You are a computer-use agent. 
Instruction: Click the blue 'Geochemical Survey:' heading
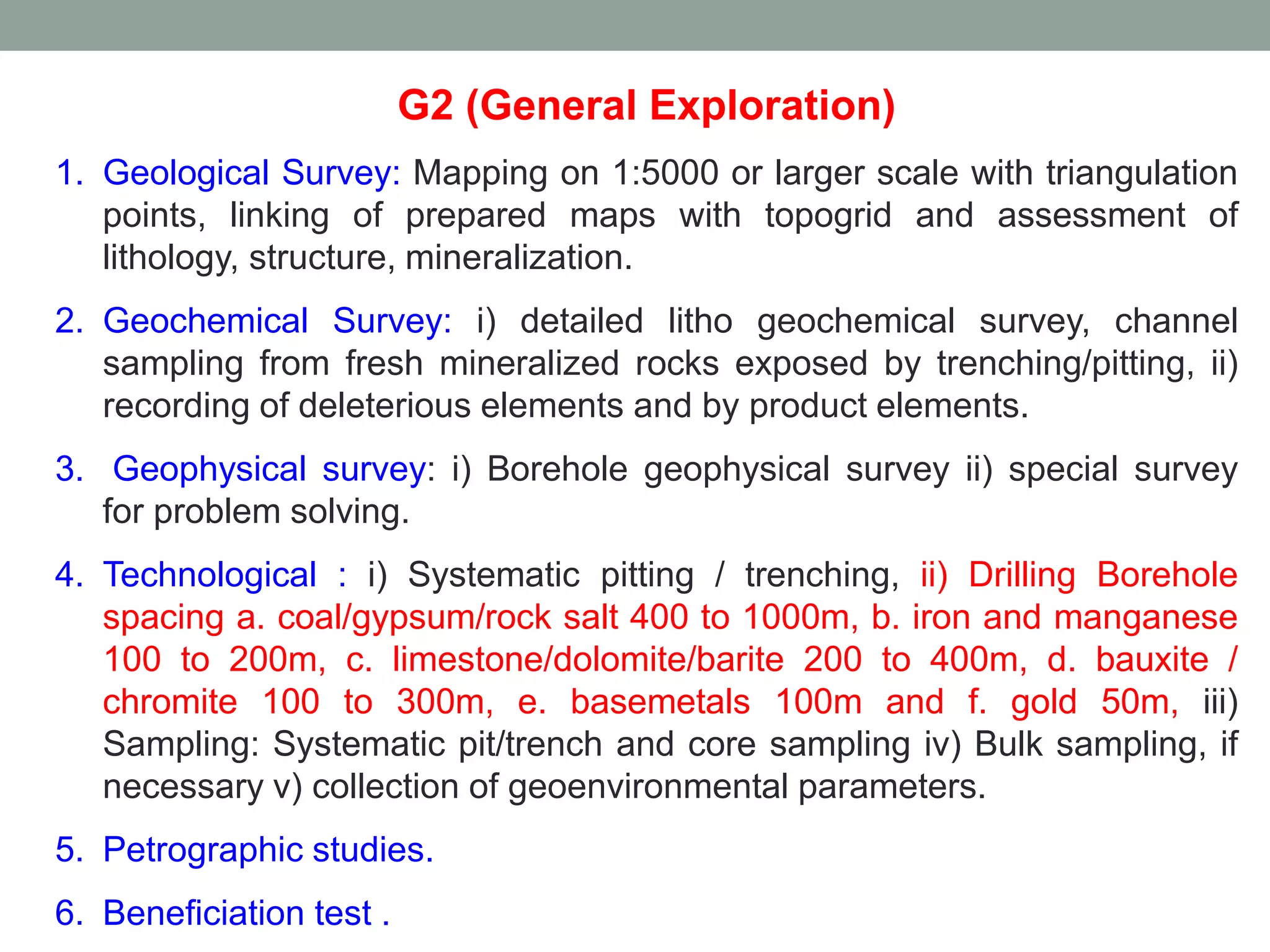[x=277, y=321]
